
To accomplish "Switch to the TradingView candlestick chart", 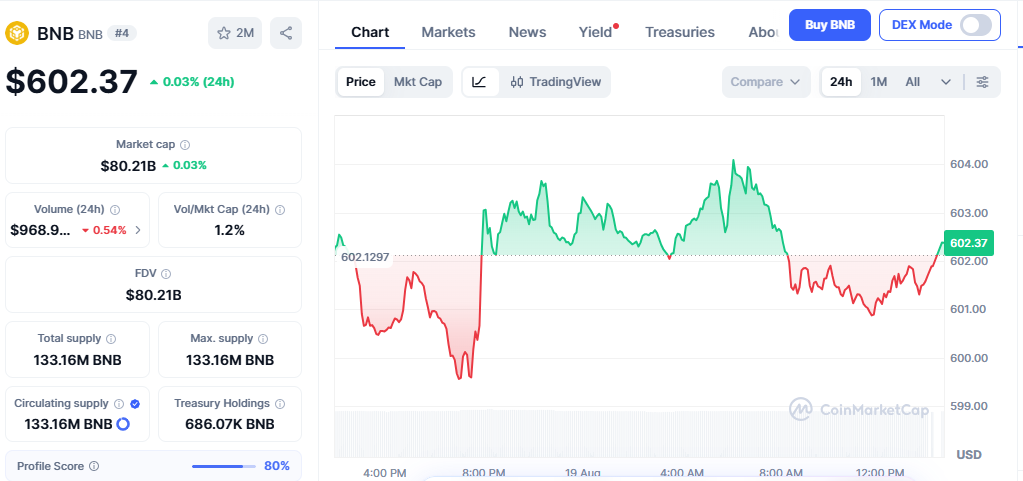I will [556, 82].
